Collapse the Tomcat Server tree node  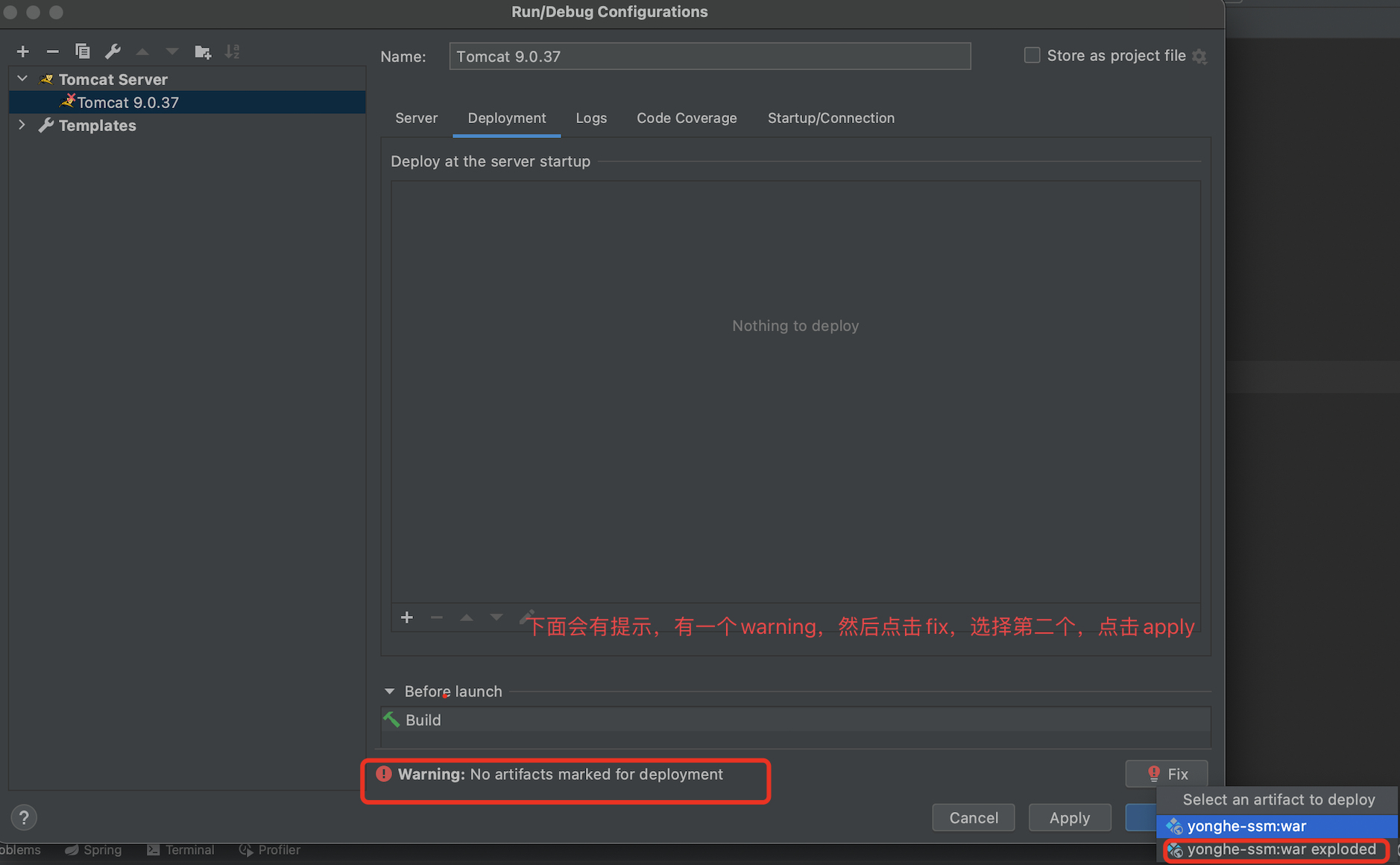click(x=22, y=79)
